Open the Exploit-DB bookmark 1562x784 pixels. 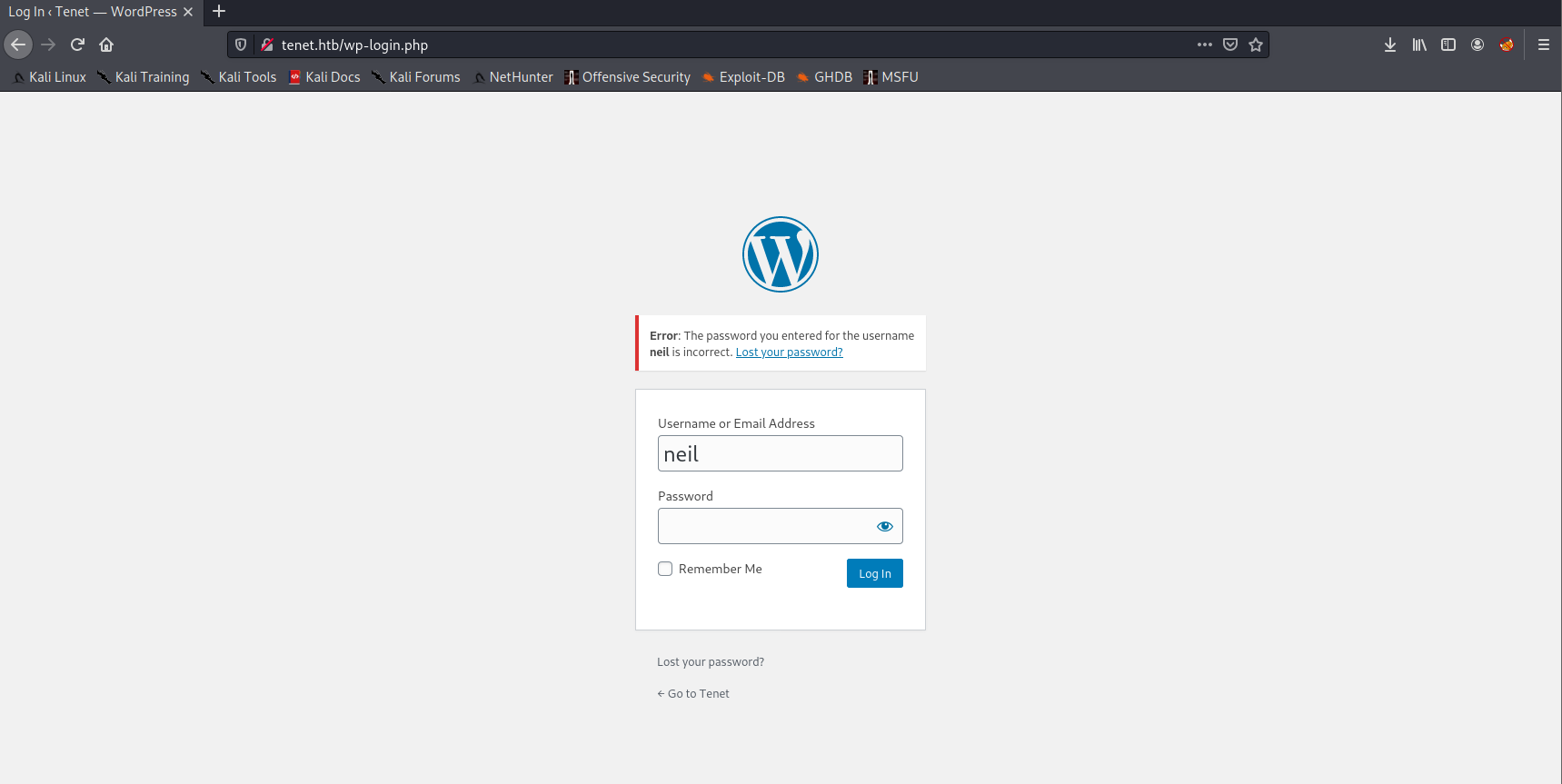[743, 77]
